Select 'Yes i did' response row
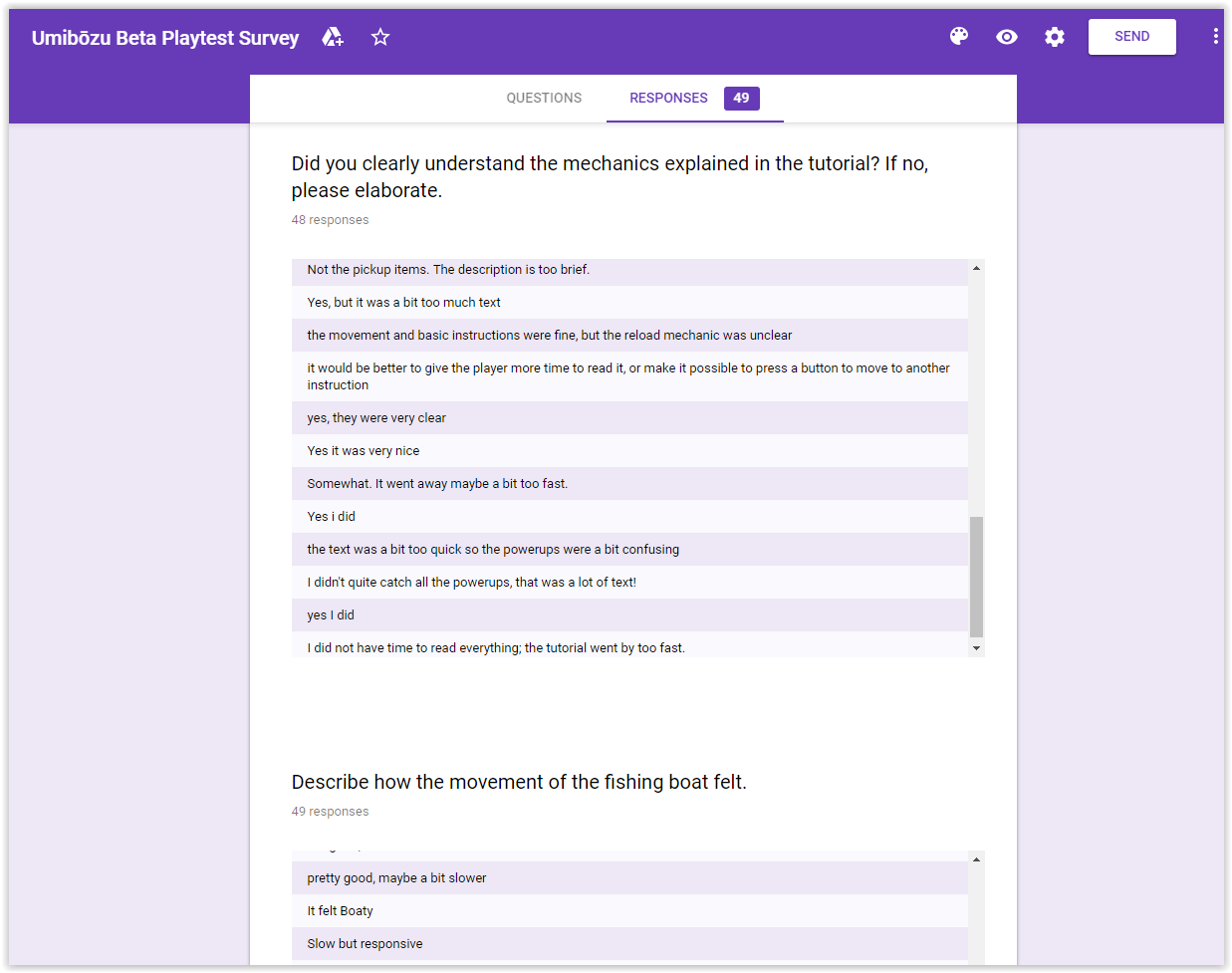This screenshot has height=973, width=1232. point(629,517)
